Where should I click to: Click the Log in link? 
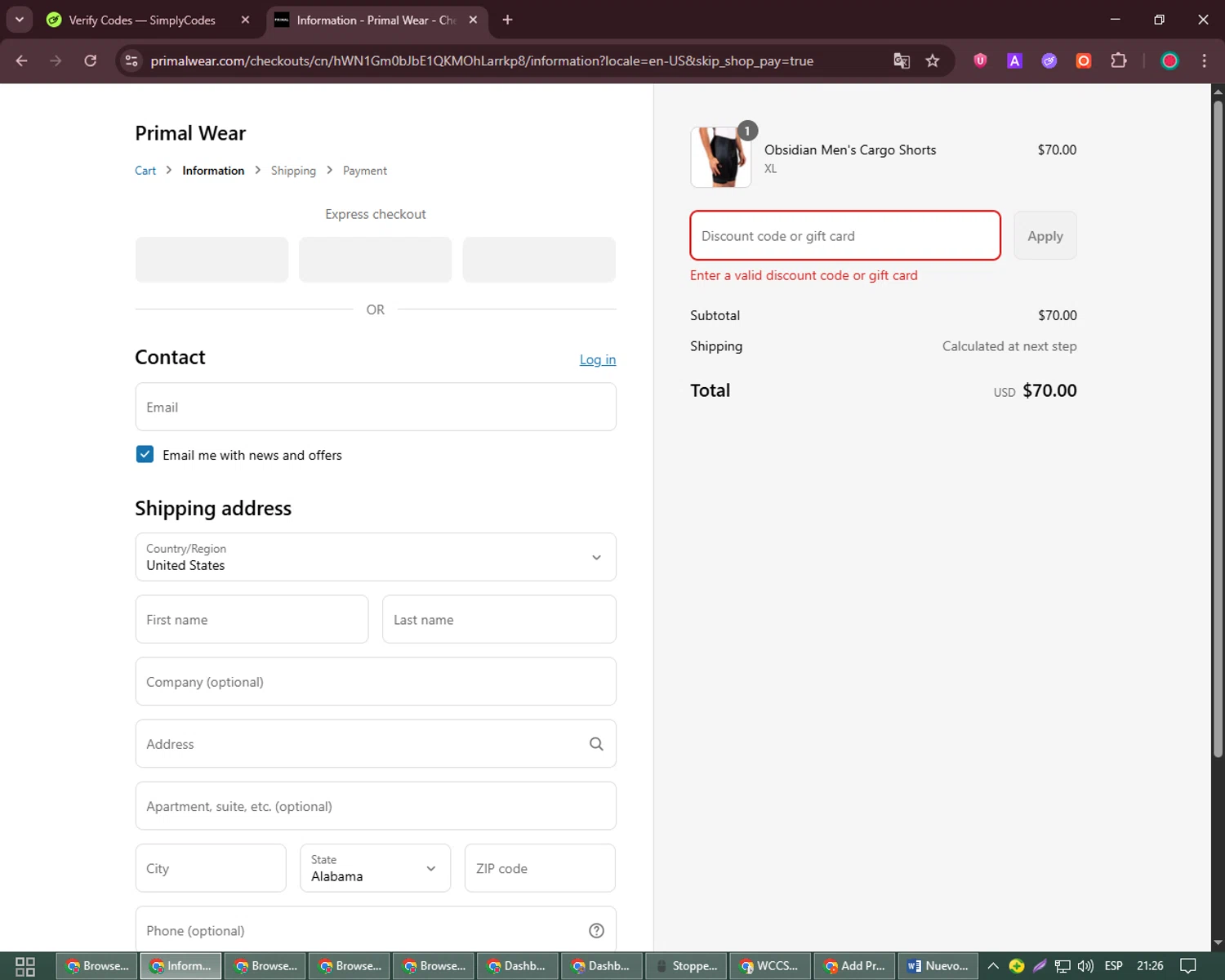click(598, 359)
